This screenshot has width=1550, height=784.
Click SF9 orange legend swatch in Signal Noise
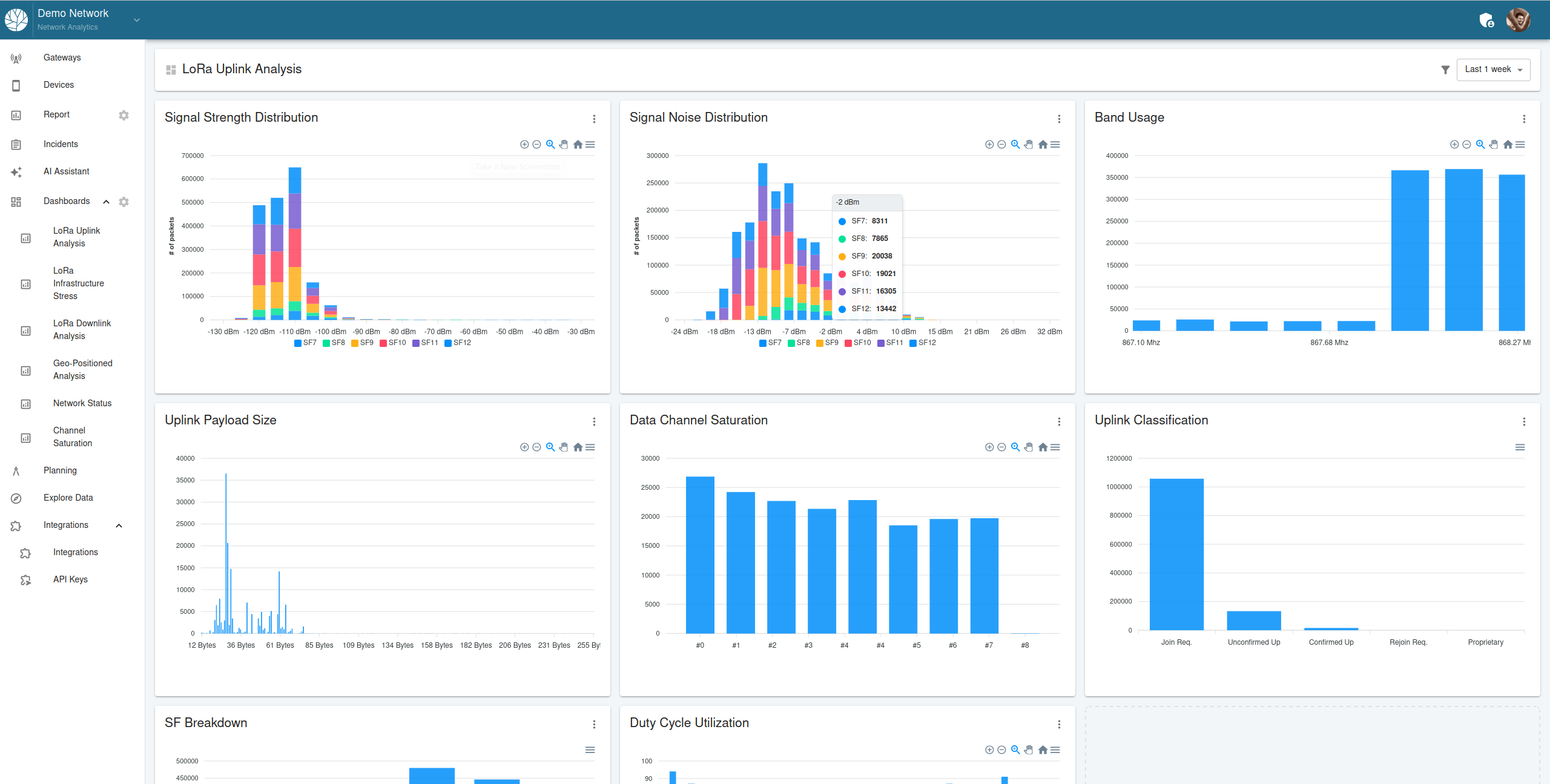tap(820, 343)
